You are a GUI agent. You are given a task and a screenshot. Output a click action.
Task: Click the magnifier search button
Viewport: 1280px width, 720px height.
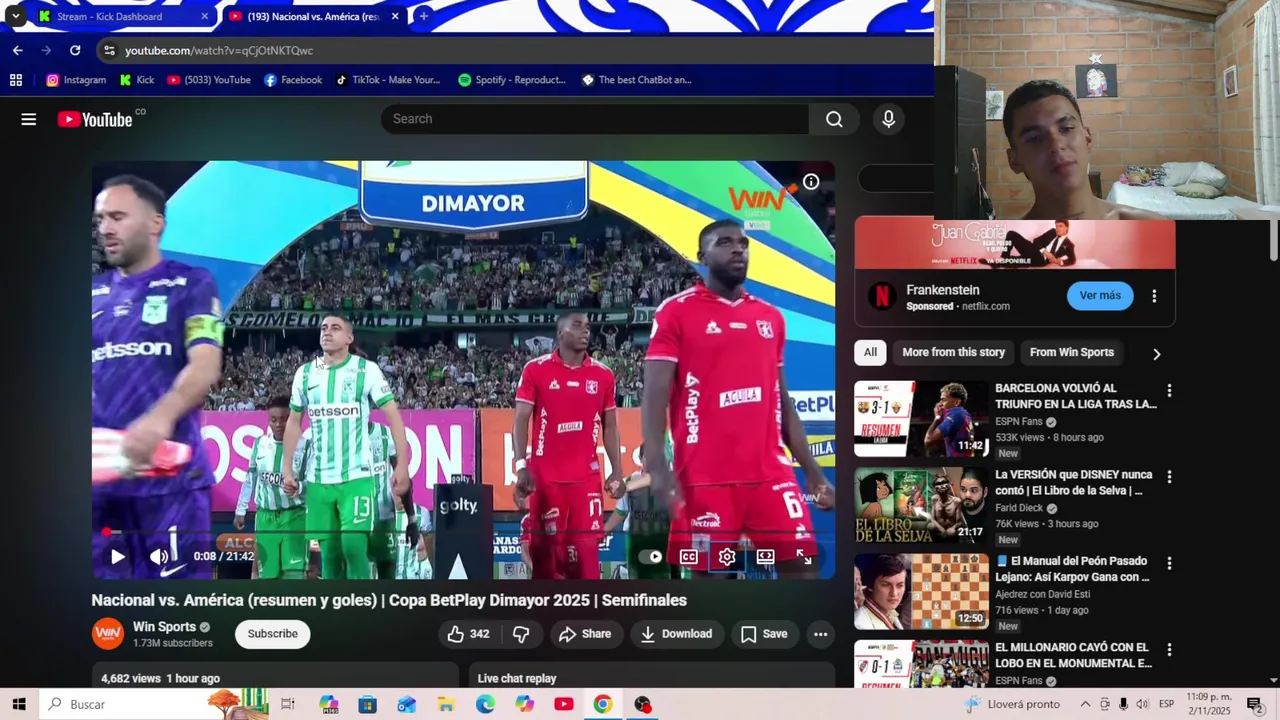point(834,119)
